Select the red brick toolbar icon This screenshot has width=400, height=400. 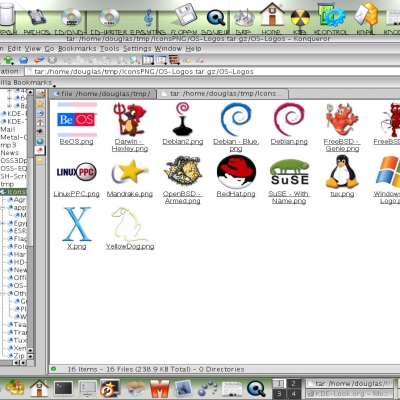174,60
